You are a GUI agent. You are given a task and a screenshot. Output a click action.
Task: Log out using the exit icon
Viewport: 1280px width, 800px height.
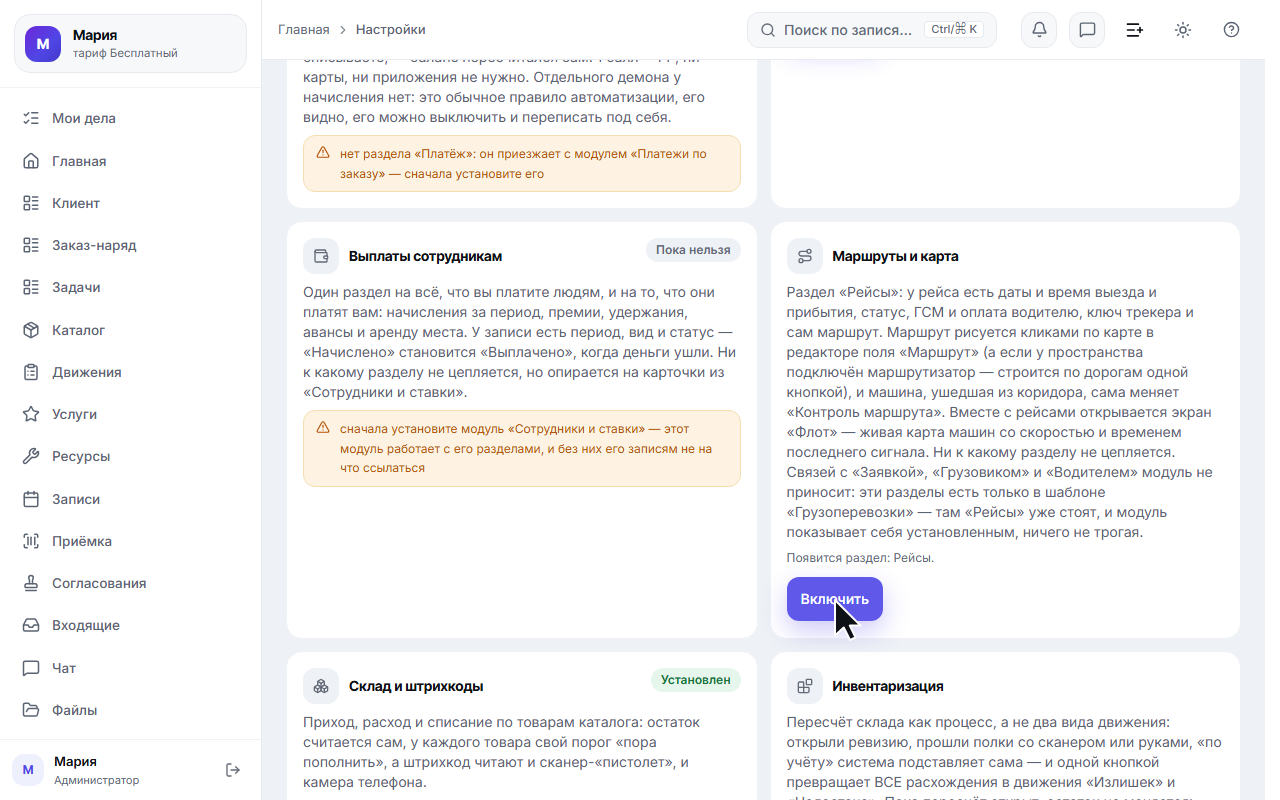pyautogui.click(x=233, y=770)
